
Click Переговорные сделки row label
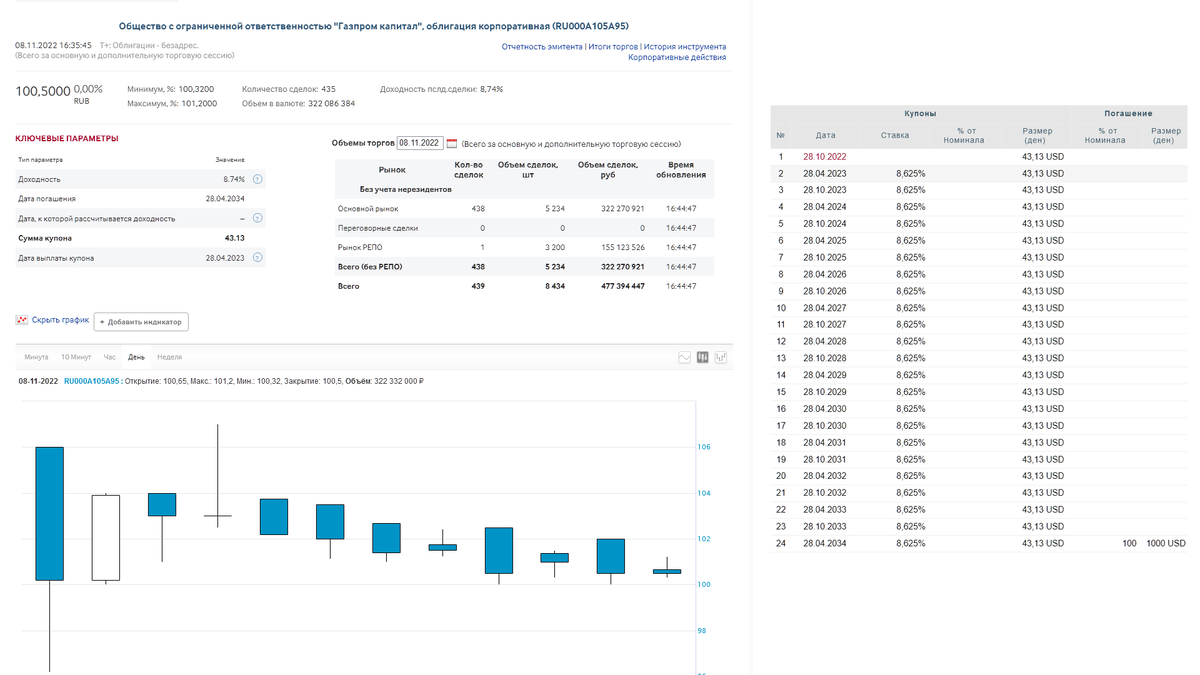(377, 228)
